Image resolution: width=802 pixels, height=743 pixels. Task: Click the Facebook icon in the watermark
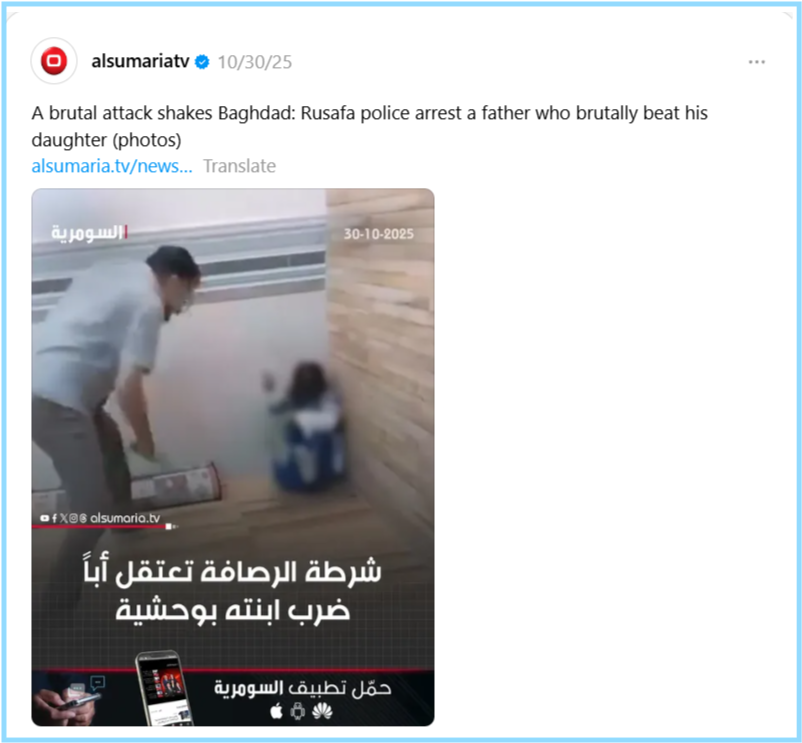(54, 518)
